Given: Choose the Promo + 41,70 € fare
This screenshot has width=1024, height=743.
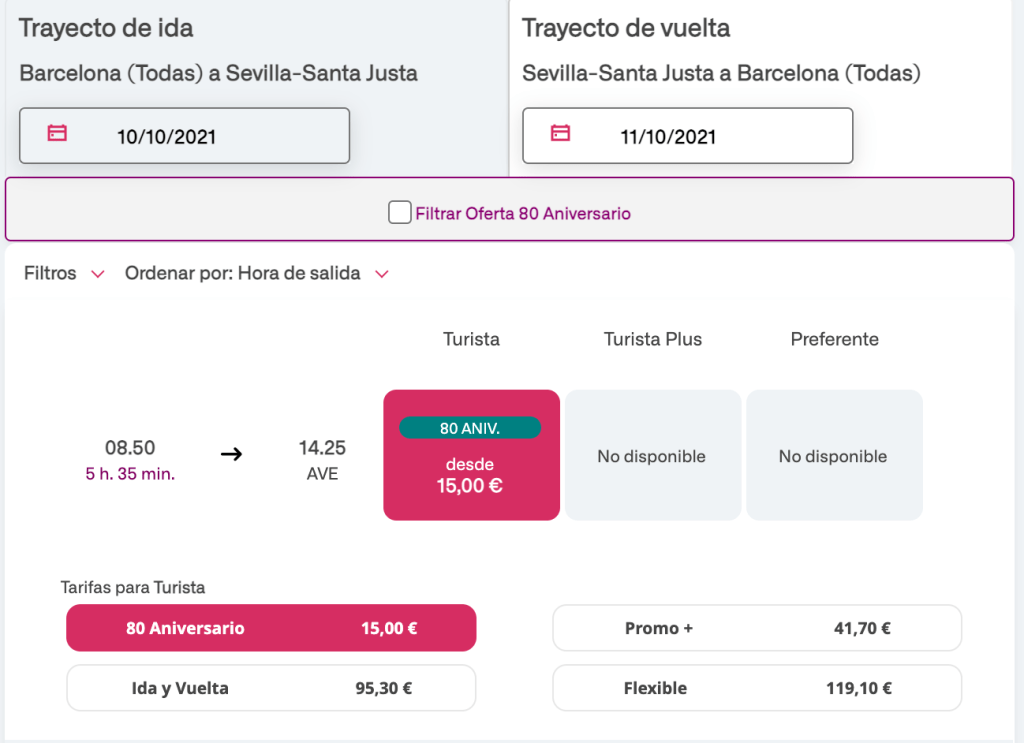Looking at the screenshot, I should click(757, 628).
